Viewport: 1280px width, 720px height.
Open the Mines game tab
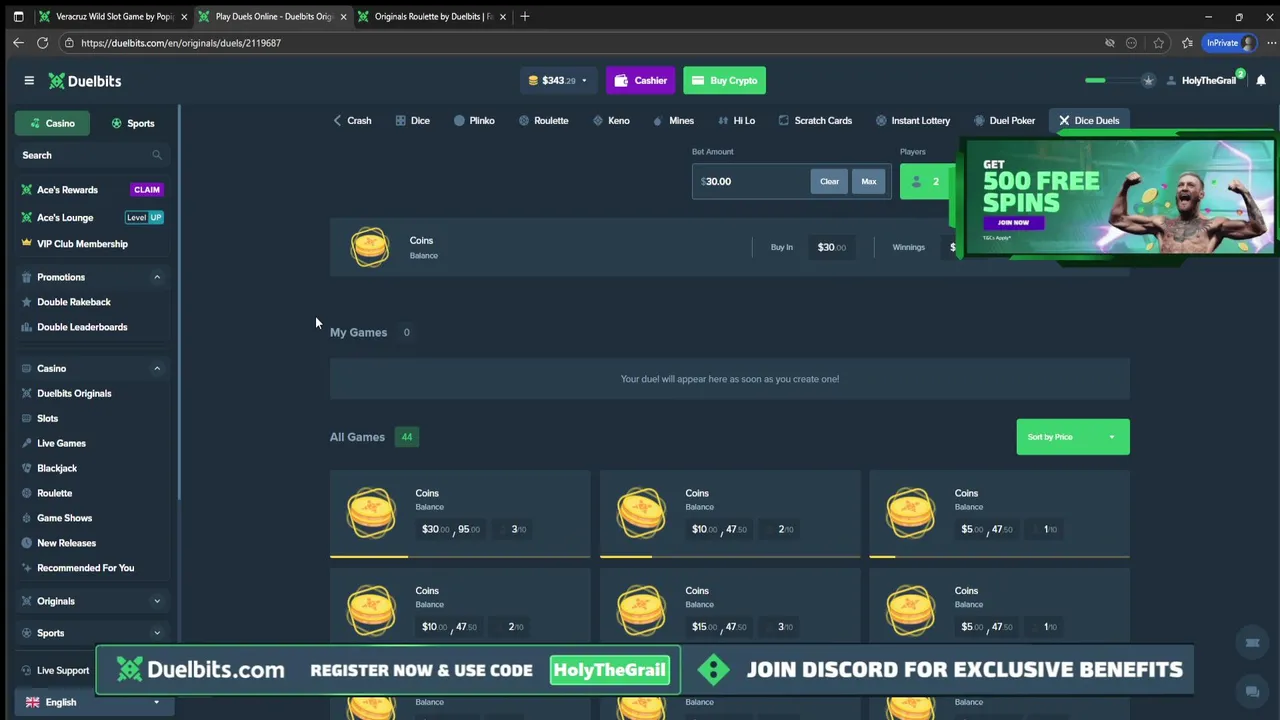pyautogui.click(x=672, y=120)
